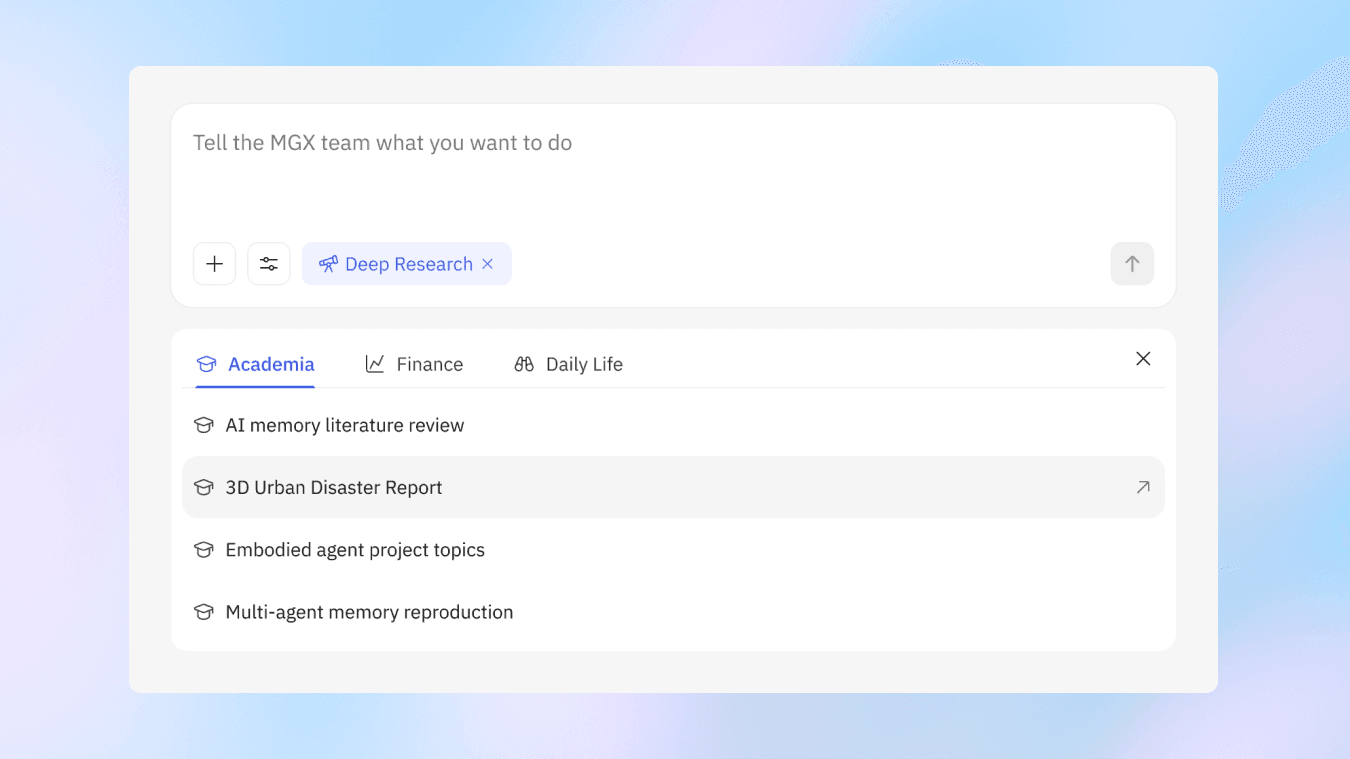Select 'AI memory literature review' suggestion

click(x=673, y=425)
